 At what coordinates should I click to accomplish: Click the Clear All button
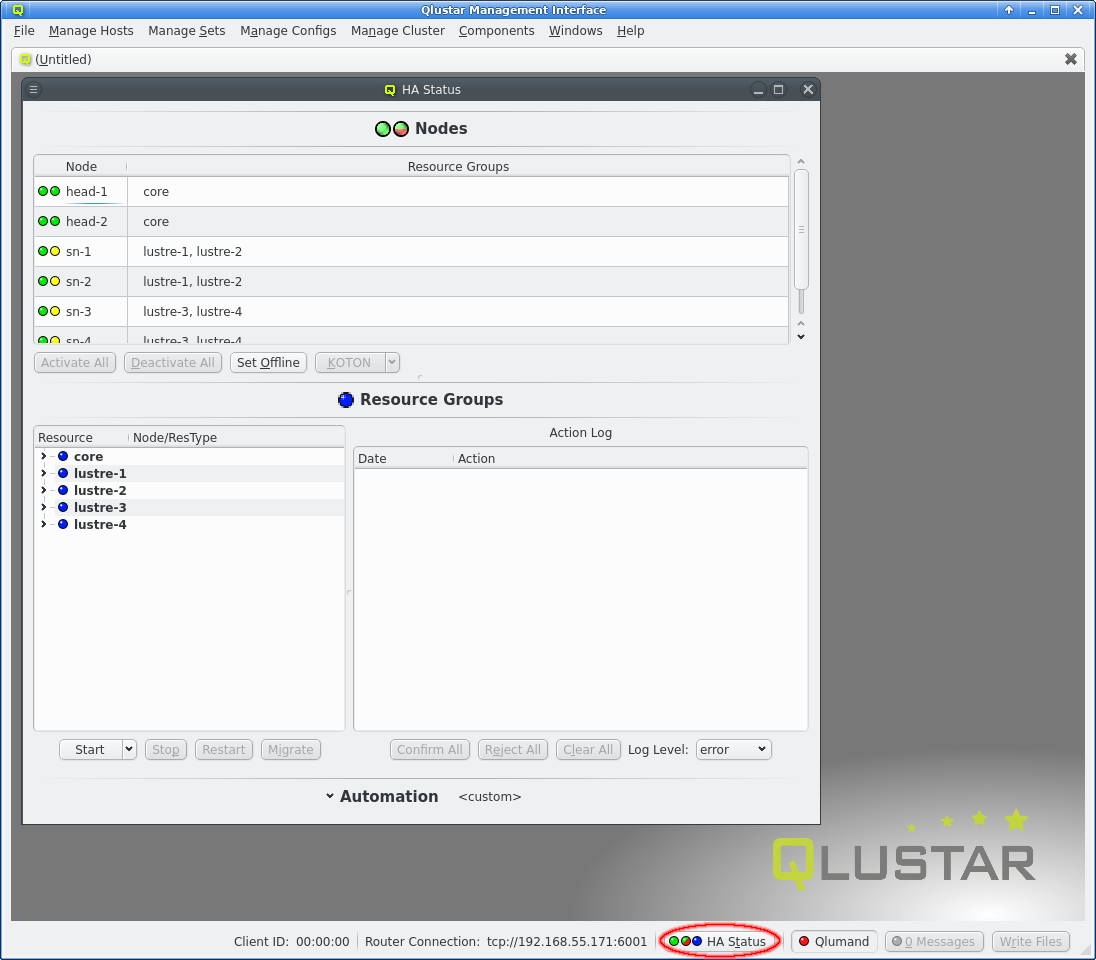(588, 750)
